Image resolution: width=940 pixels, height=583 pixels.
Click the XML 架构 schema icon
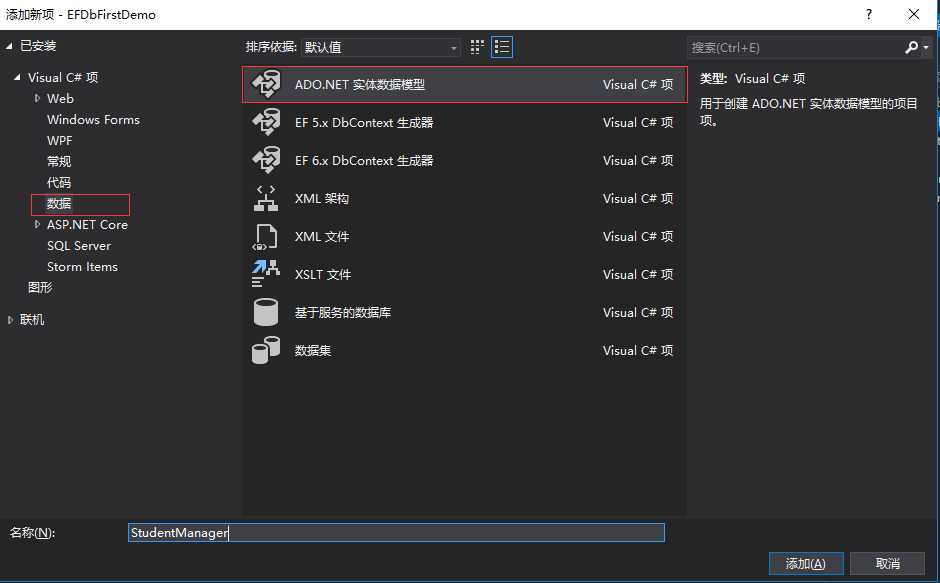[x=266, y=199]
